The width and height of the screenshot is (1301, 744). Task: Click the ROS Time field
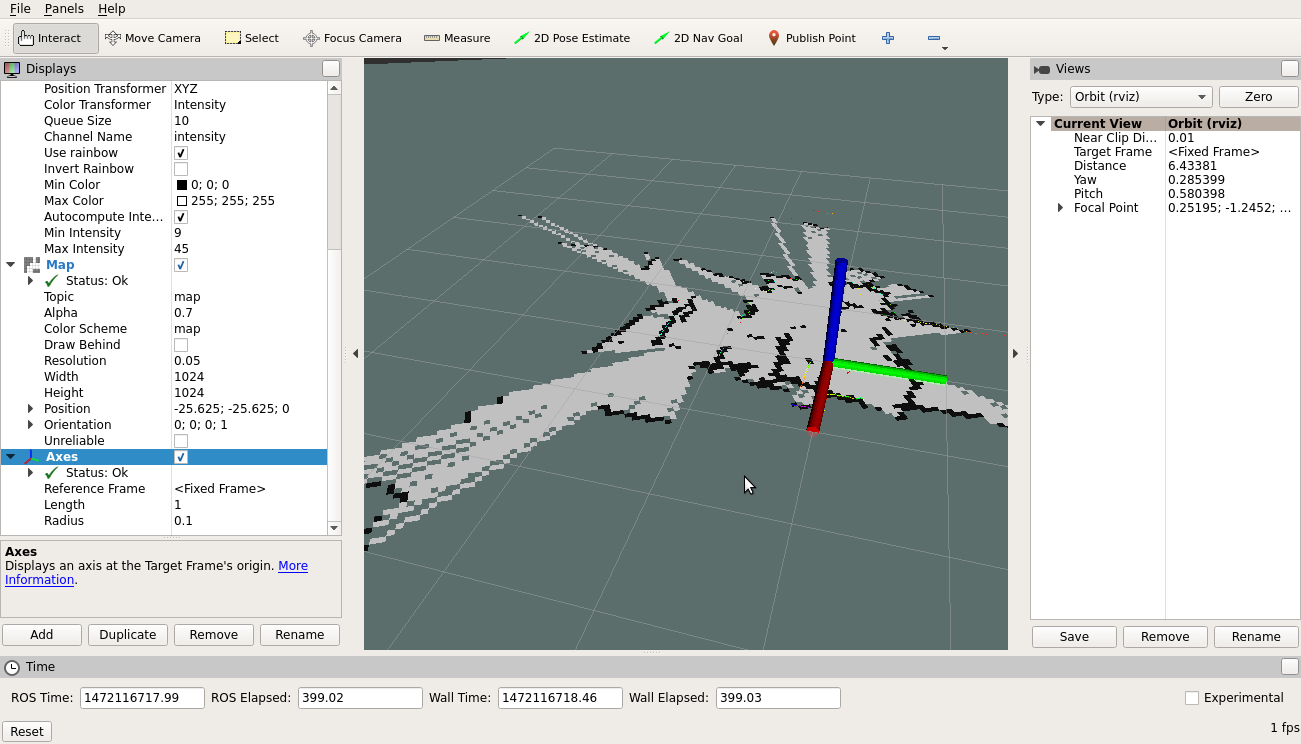(142, 698)
